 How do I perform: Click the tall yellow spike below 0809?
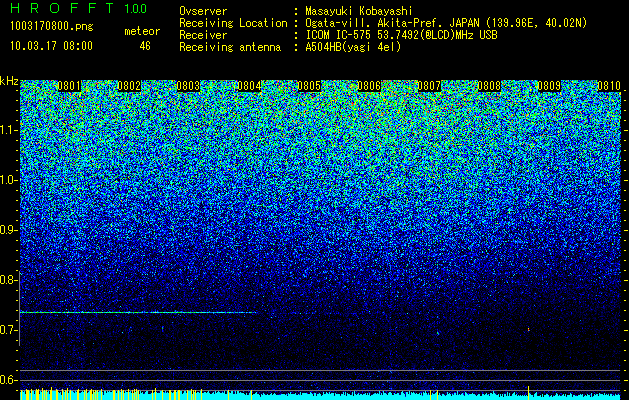pyautogui.click(x=529, y=392)
